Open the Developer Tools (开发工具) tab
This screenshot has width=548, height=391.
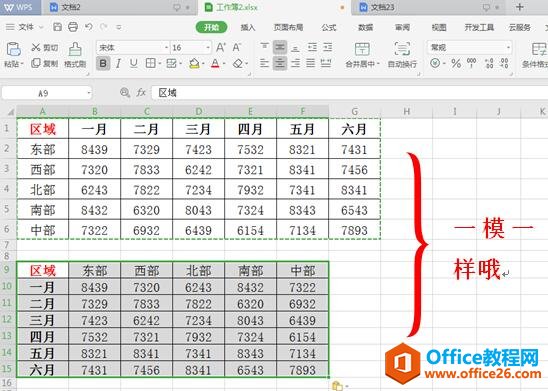(x=479, y=27)
